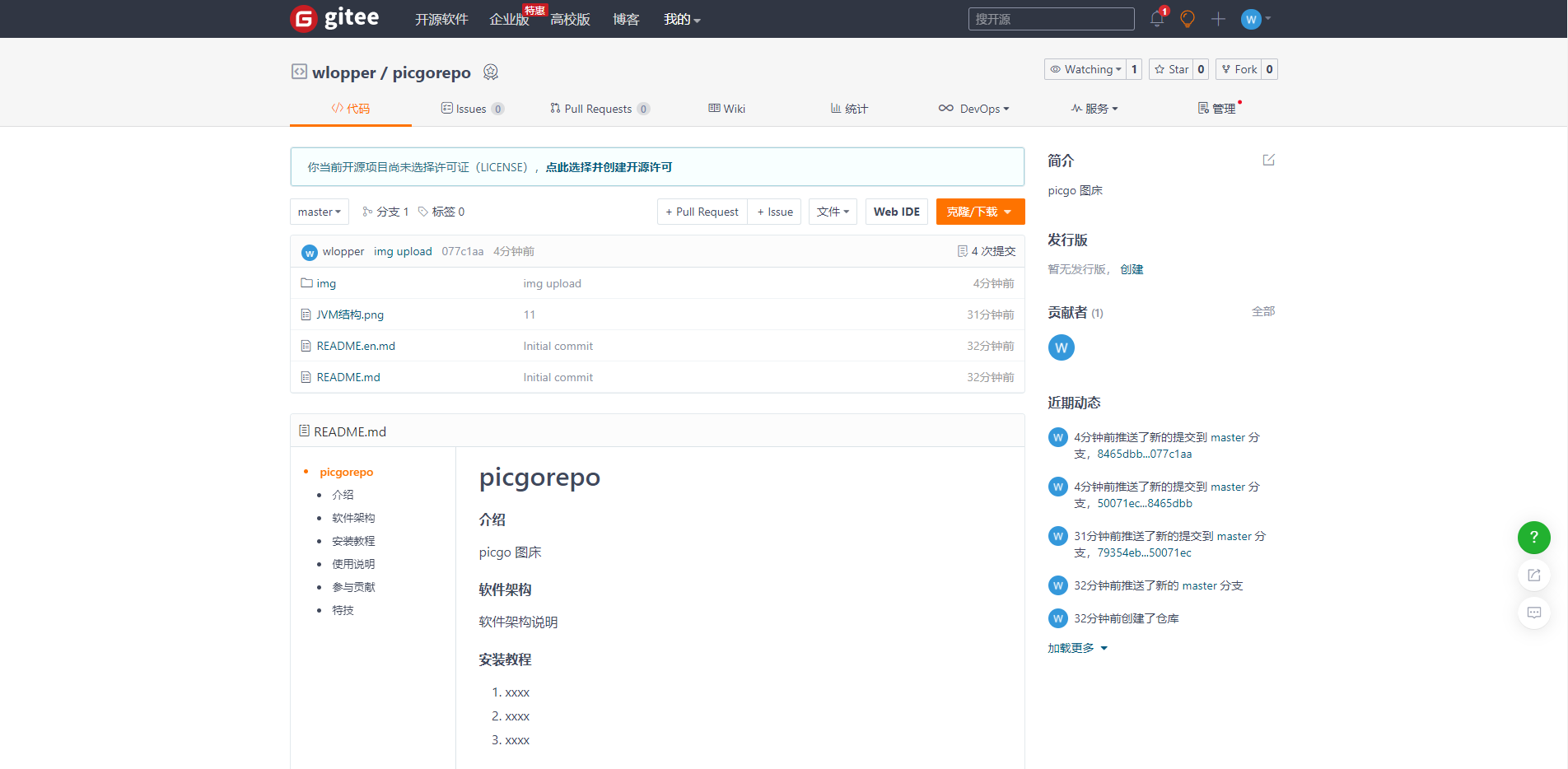1568x769 pixels.
Task: Click contributor avatar W
Action: click(x=1061, y=347)
